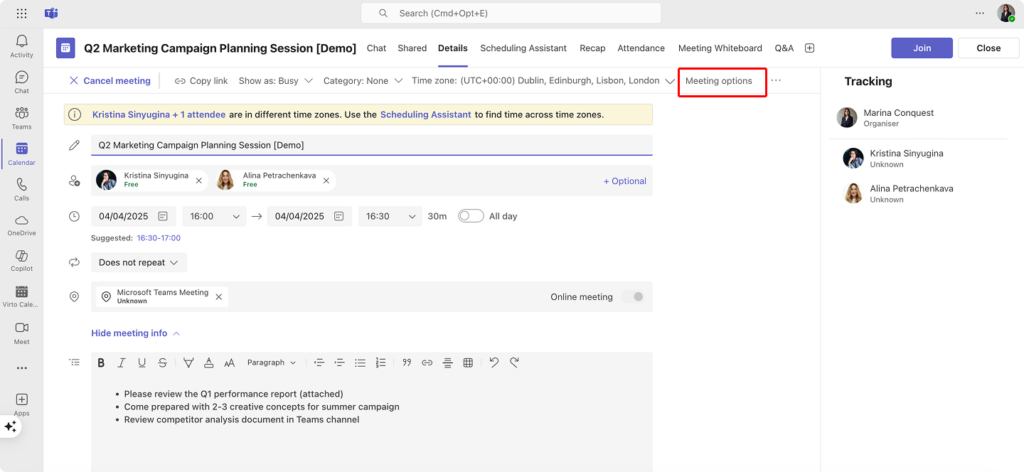Open the Scheduling Assistant tab
This screenshot has height=472, width=1024.
tap(523, 48)
